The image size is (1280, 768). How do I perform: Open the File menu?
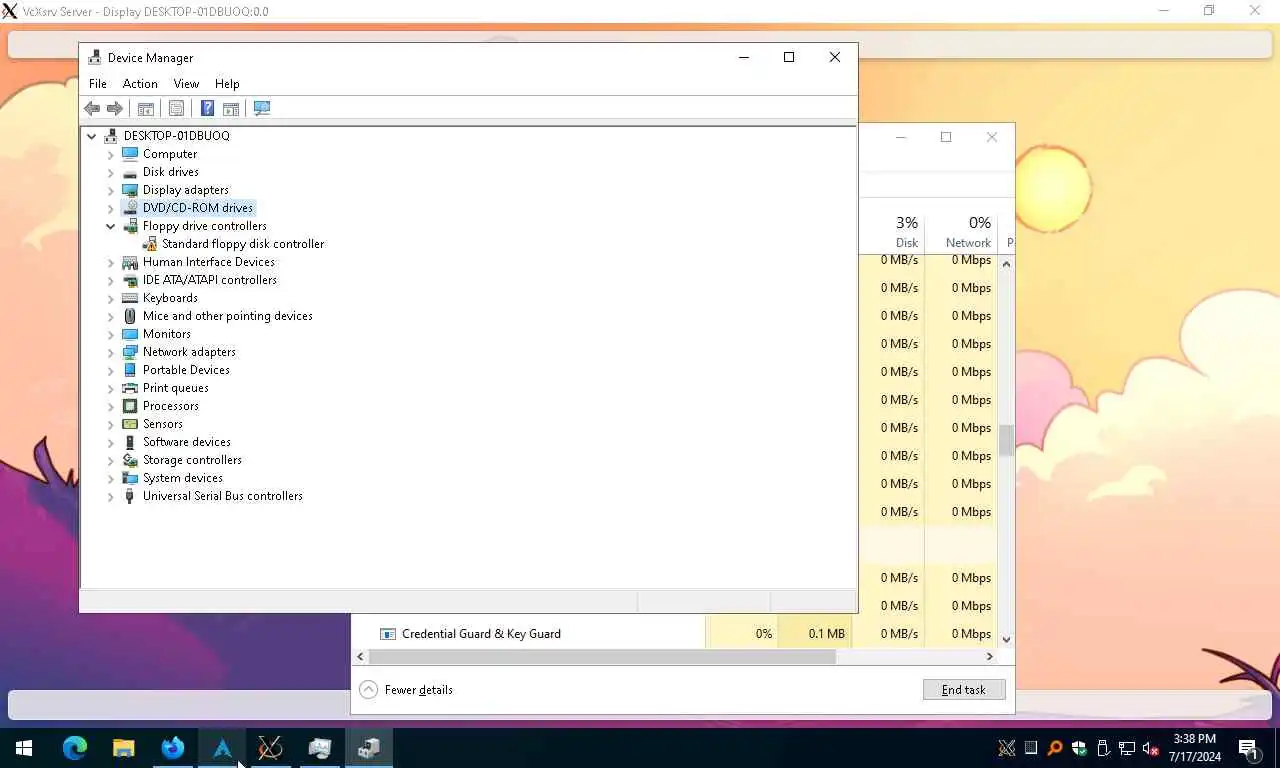point(98,84)
